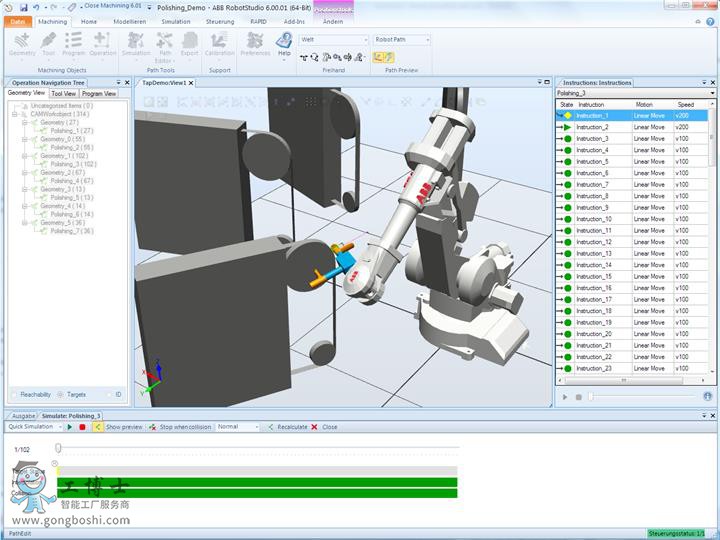Select the Targets radio button

coord(60,395)
